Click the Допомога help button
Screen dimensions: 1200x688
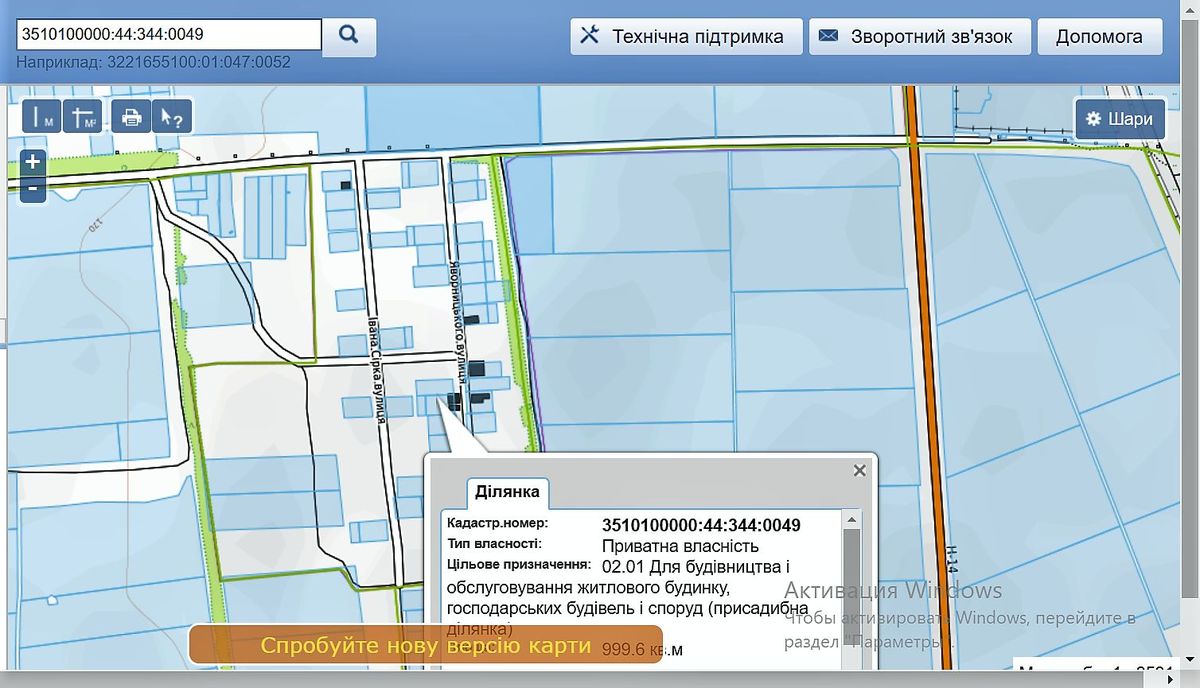[1099, 37]
